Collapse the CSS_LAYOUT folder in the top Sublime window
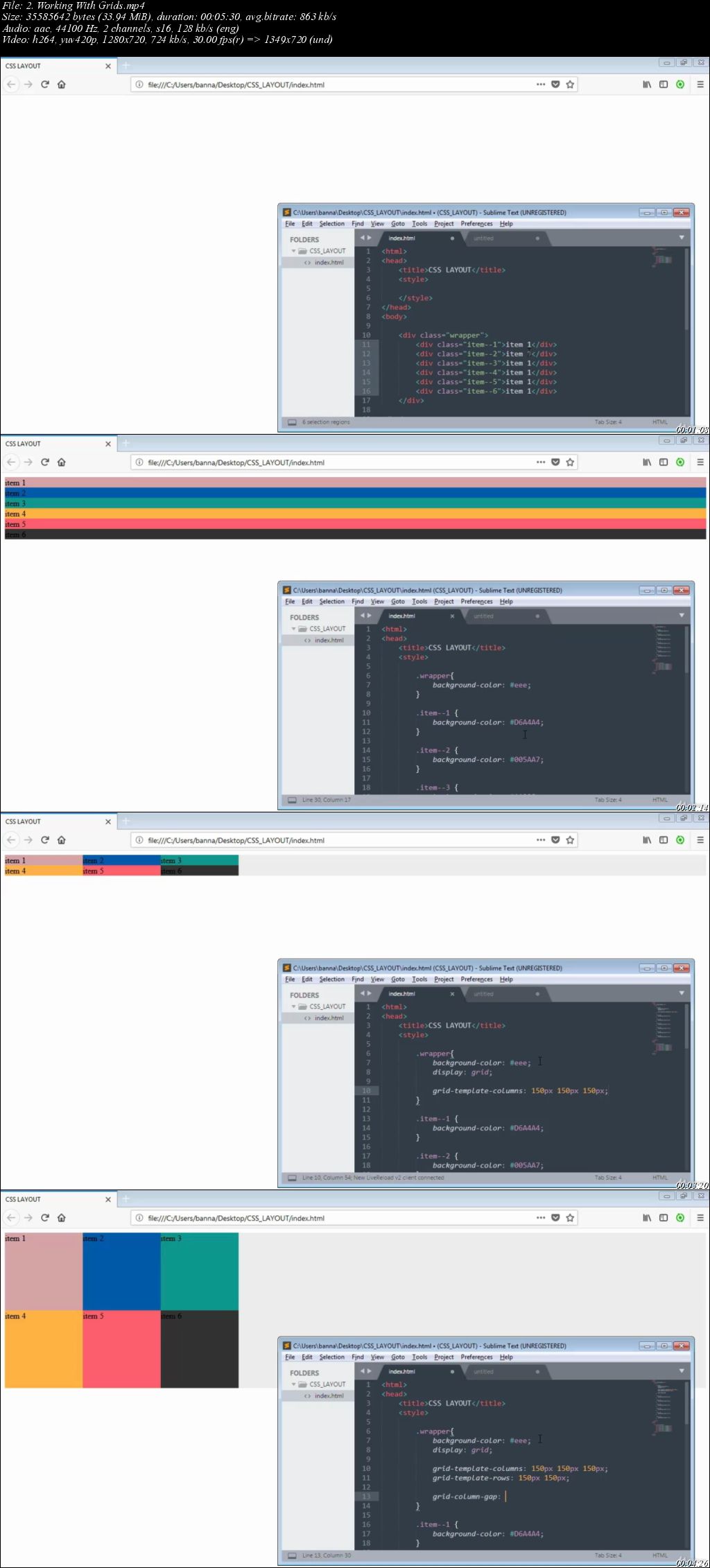Screen dimensions: 710x1568 [x=294, y=251]
